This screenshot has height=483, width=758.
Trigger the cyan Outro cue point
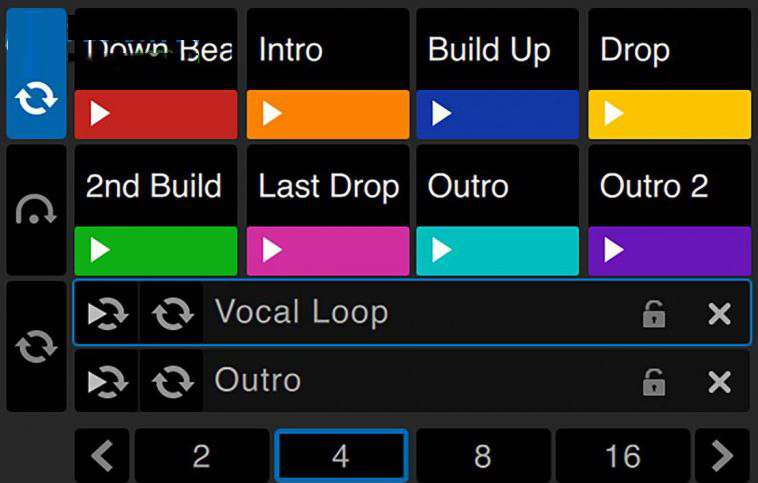pos(497,250)
